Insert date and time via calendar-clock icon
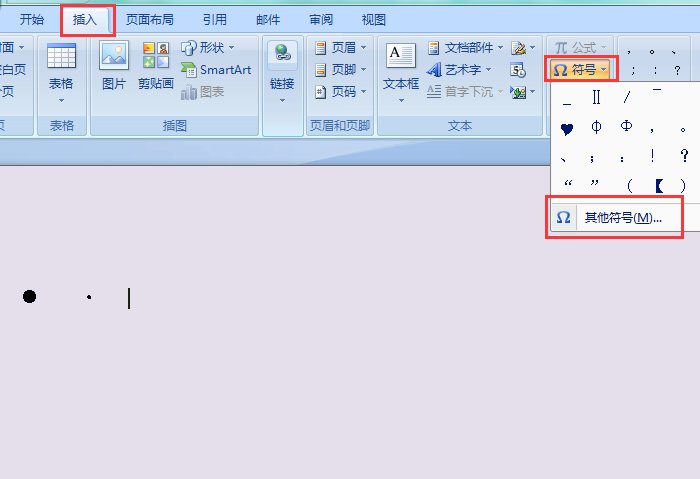The height and width of the screenshot is (479, 700). click(x=518, y=70)
